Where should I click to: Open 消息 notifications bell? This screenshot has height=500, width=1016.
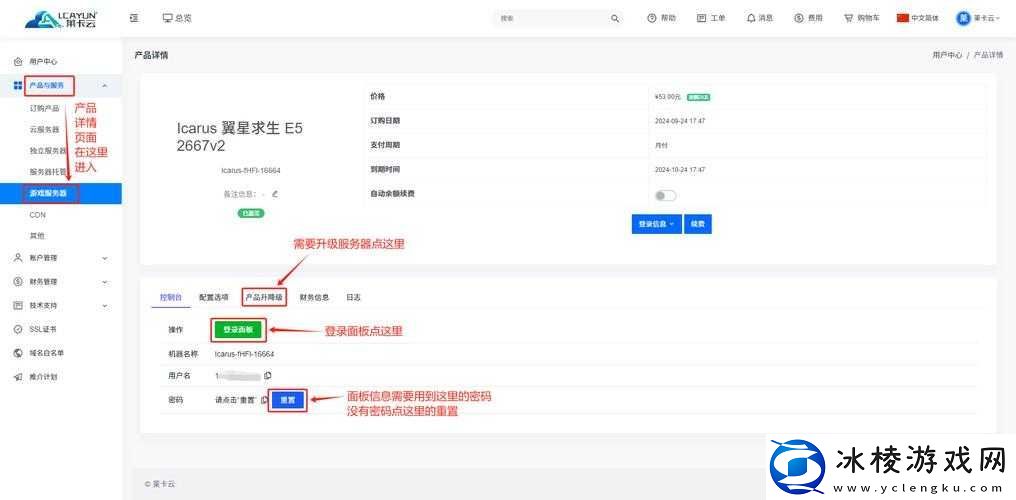click(759, 18)
